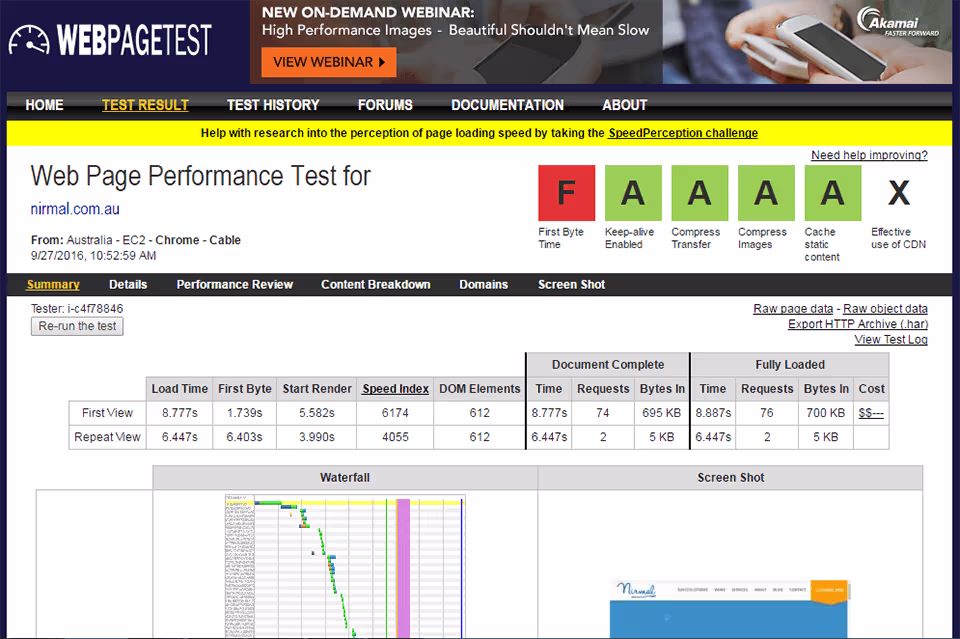This screenshot has height=639, width=960.
Task: Click the Fully Loaded table header
Action: pyautogui.click(x=790, y=365)
